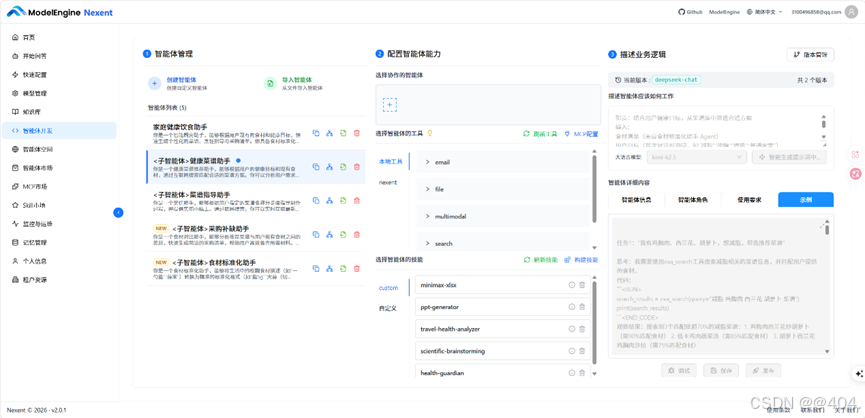Click 刷新技能 to refresh skills

(x=540, y=260)
